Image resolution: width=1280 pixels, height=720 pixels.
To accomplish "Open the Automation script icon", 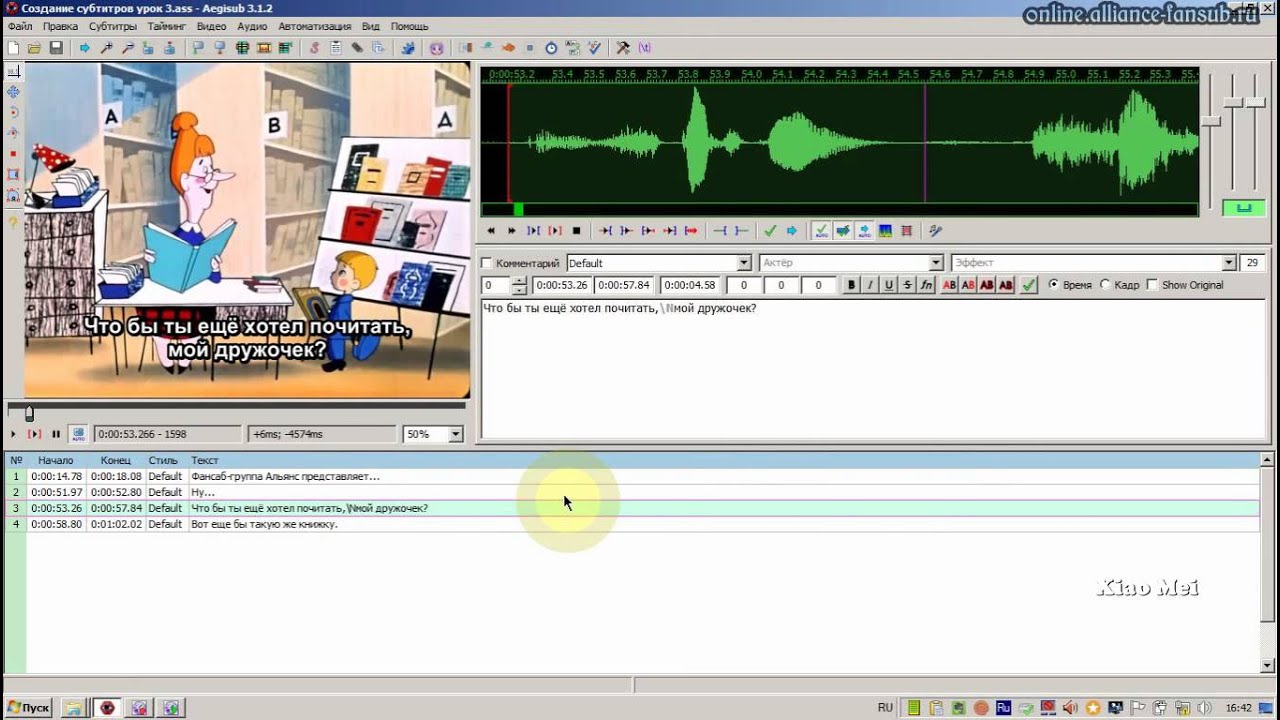I will click(x=409, y=48).
